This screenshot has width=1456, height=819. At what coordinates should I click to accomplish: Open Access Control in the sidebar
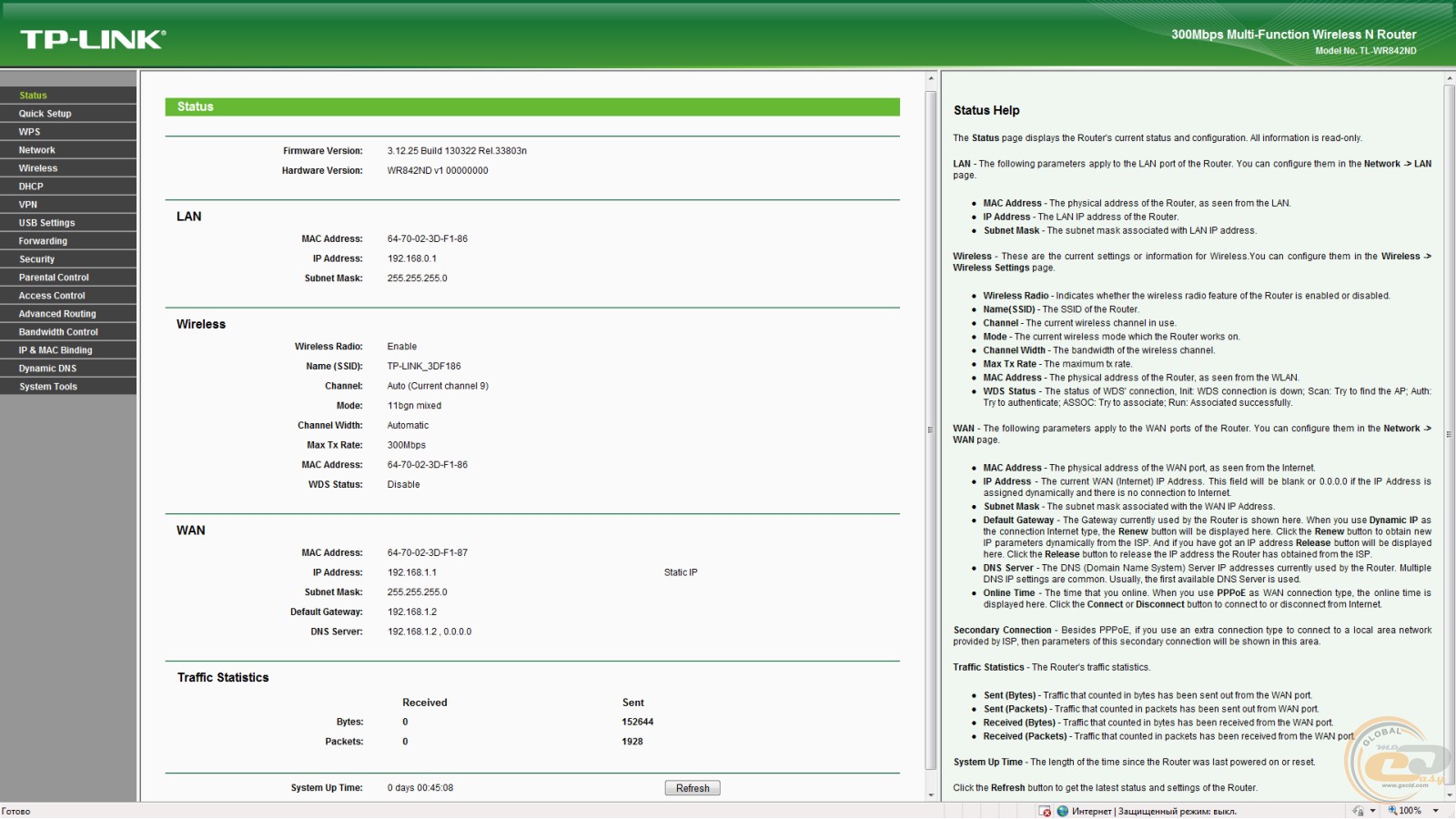pos(68,296)
